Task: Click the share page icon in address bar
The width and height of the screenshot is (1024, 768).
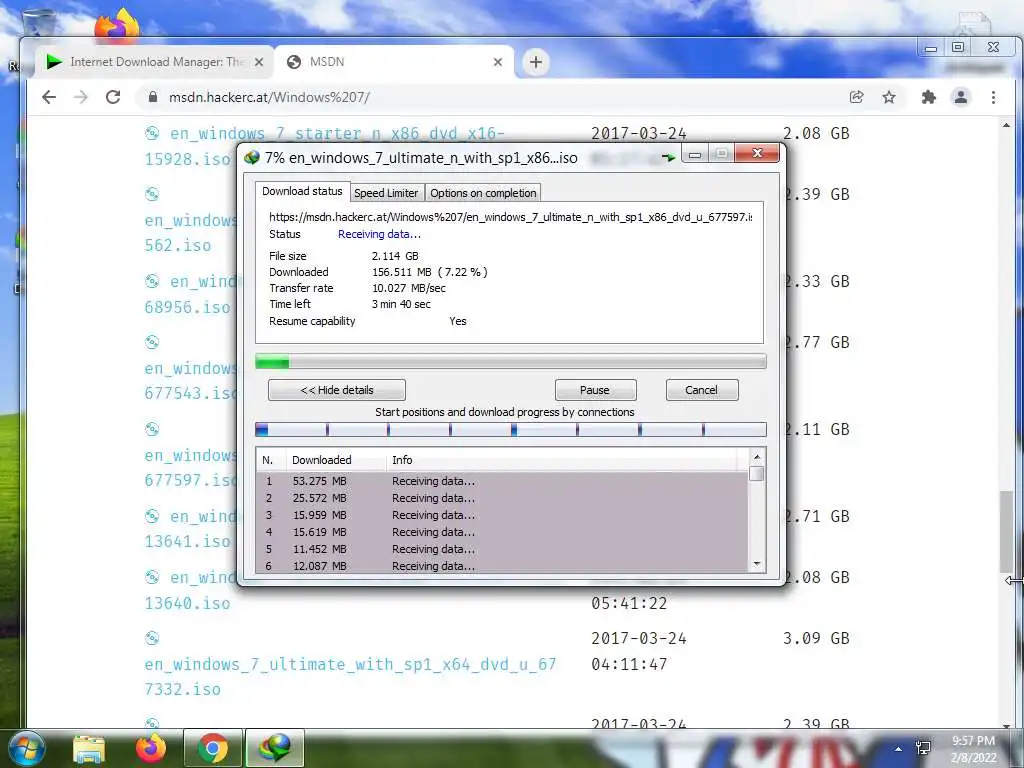Action: coord(856,97)
